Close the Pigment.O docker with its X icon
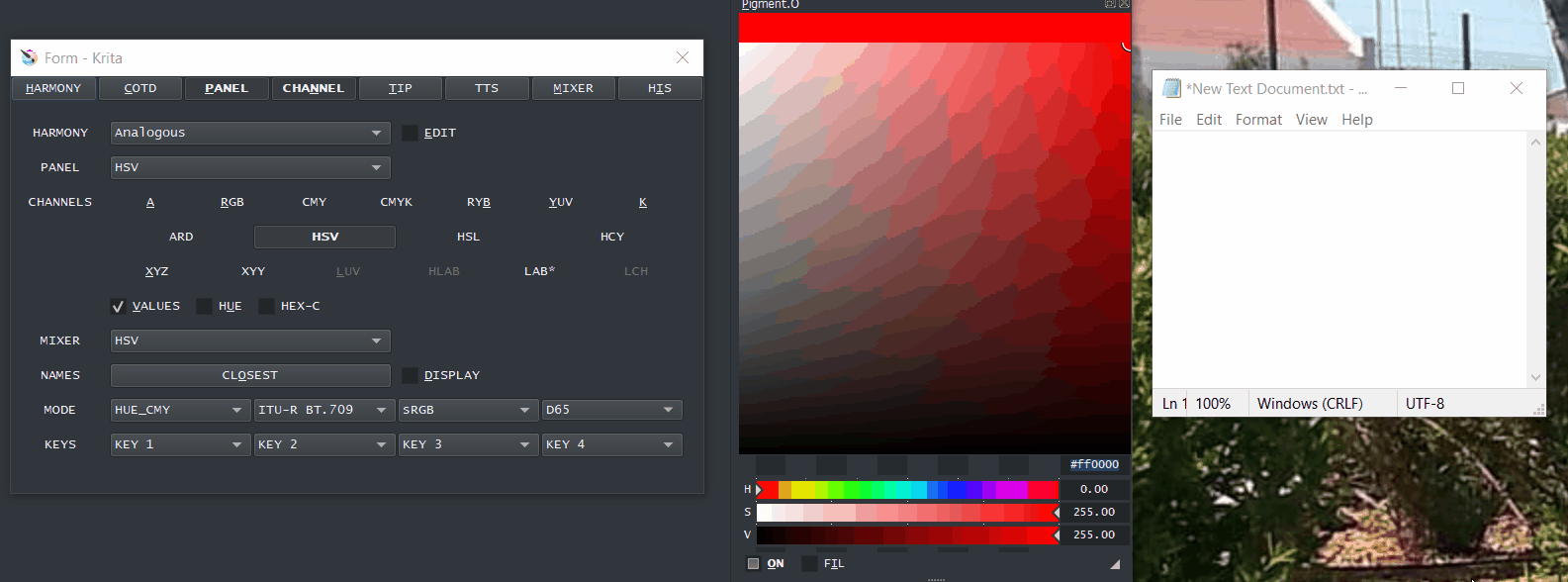1568x582 pixels. click(x=1124, y=4)
